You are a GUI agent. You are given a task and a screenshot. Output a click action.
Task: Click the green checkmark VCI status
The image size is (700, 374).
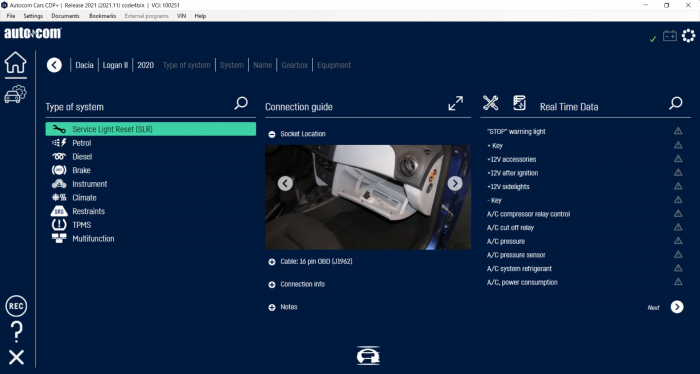click(x=653, y=39)
